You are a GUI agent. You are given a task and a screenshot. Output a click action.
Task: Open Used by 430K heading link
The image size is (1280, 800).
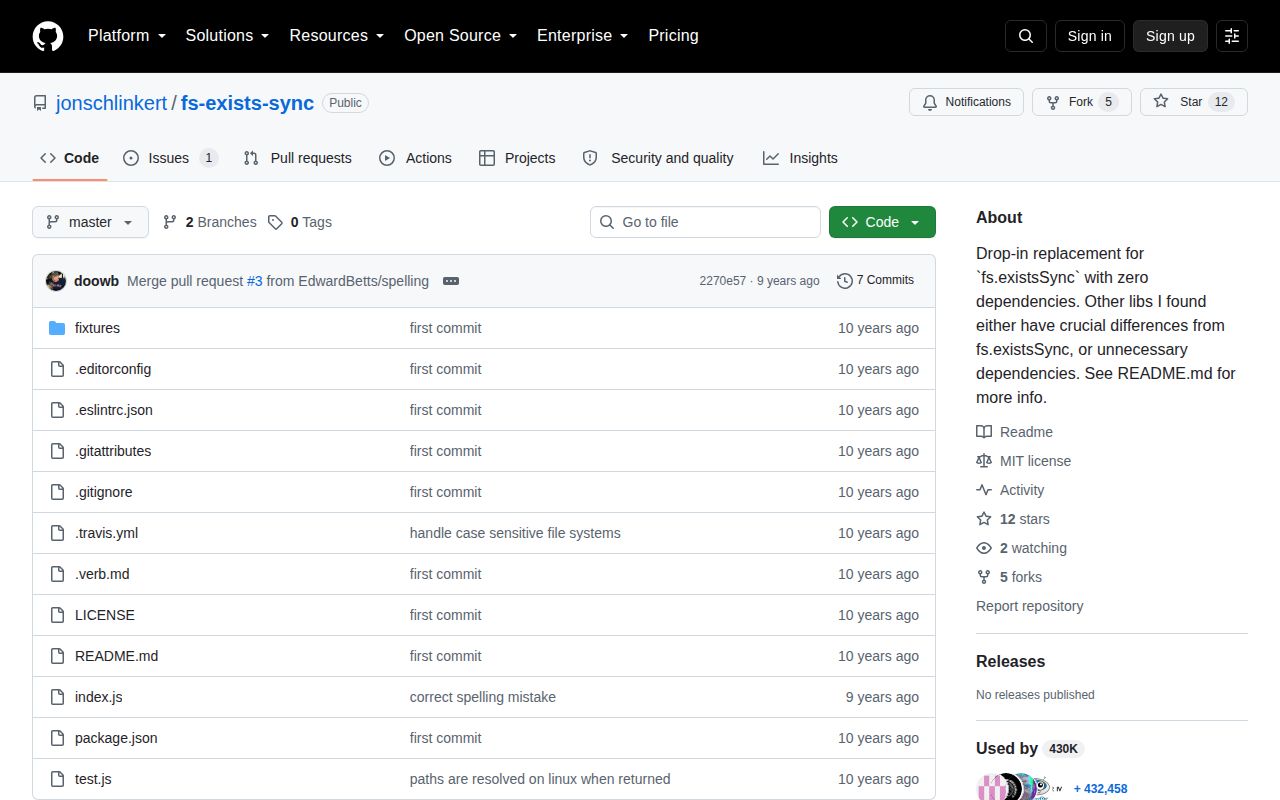(x=1030, y=748)
